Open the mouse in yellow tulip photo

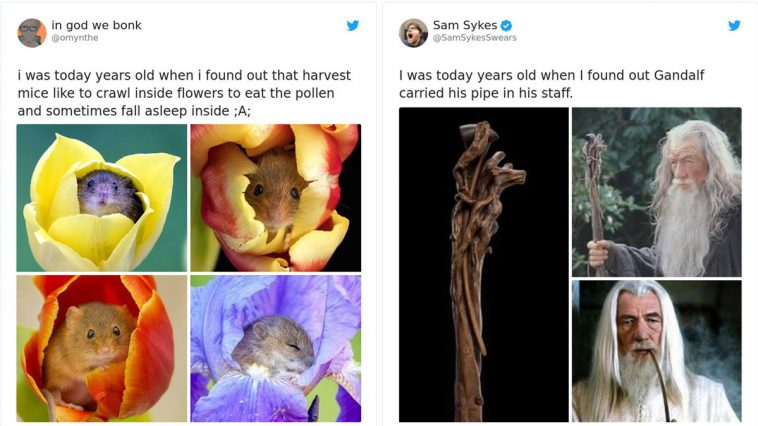point(102,197)
